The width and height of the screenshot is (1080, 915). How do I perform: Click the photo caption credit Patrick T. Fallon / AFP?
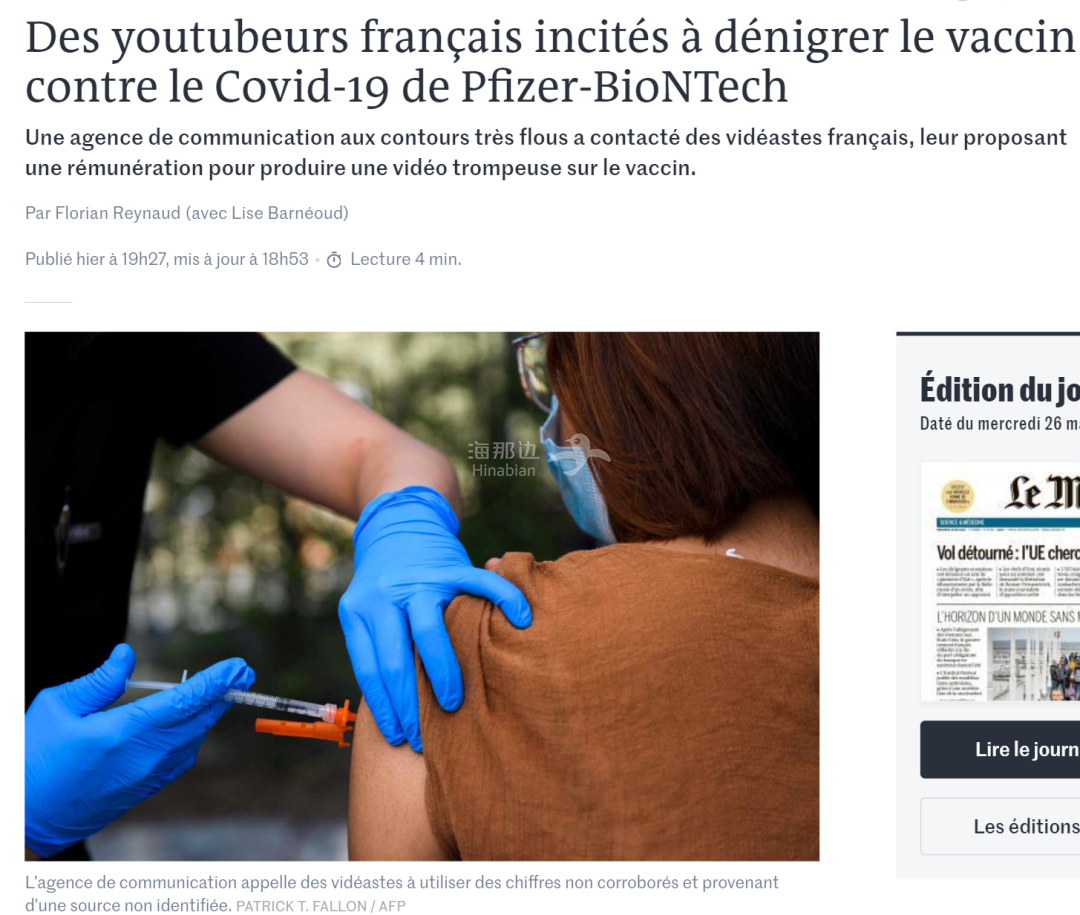[321, 906]
